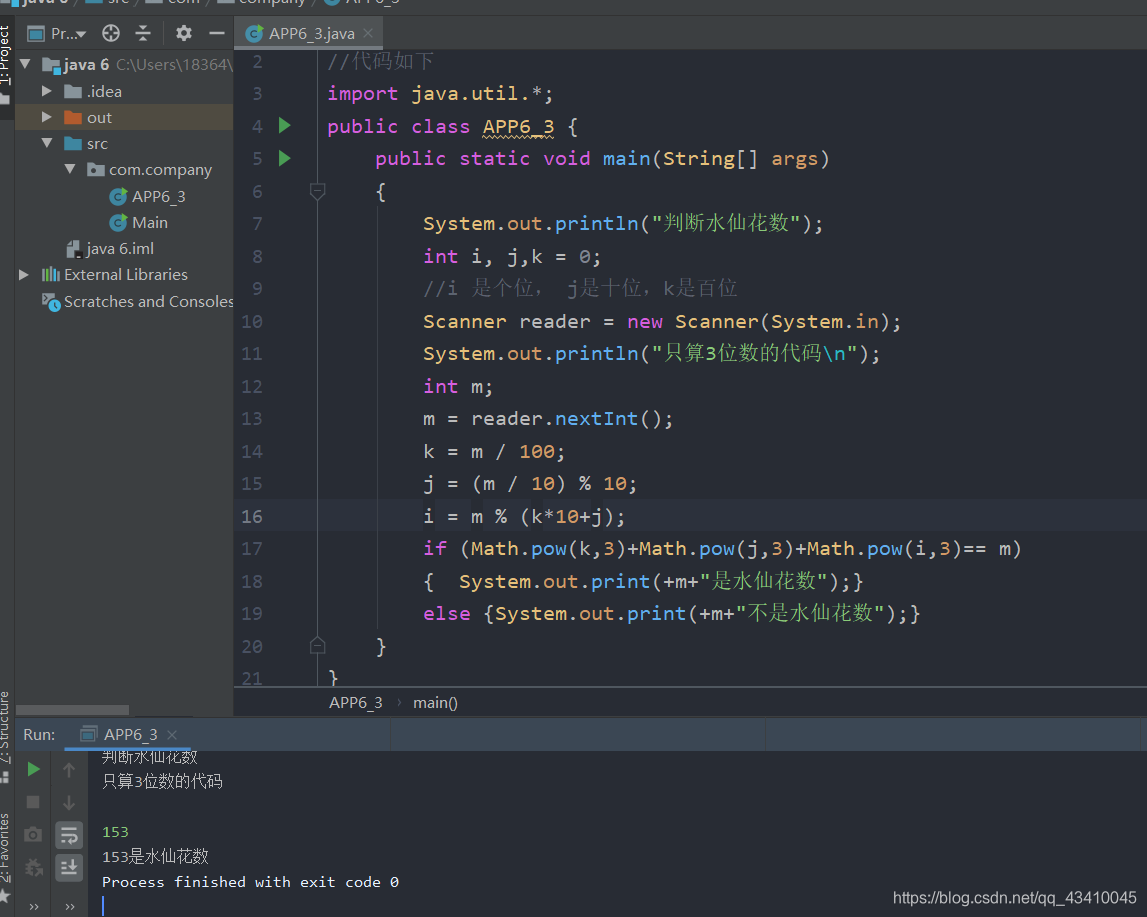Click the import java.util statement
The image size is (1147, 917).
pyautogui.click(x=440, y=94)
